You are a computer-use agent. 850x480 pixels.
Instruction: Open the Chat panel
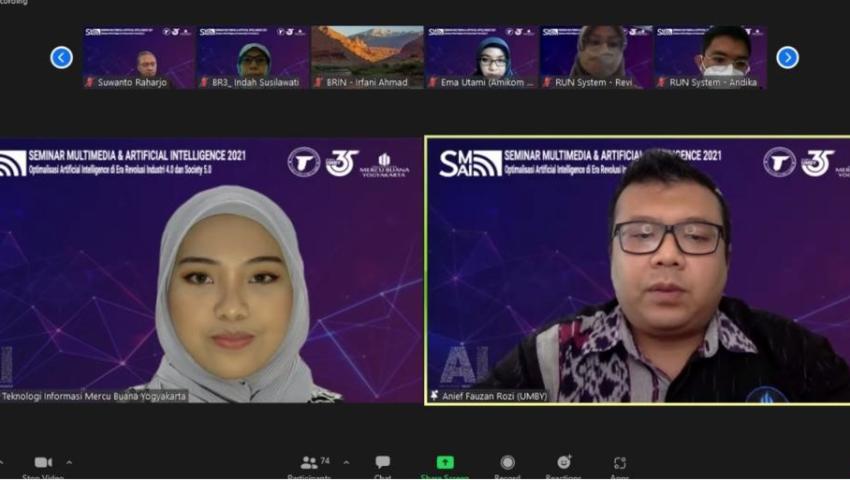click(383, 462)
